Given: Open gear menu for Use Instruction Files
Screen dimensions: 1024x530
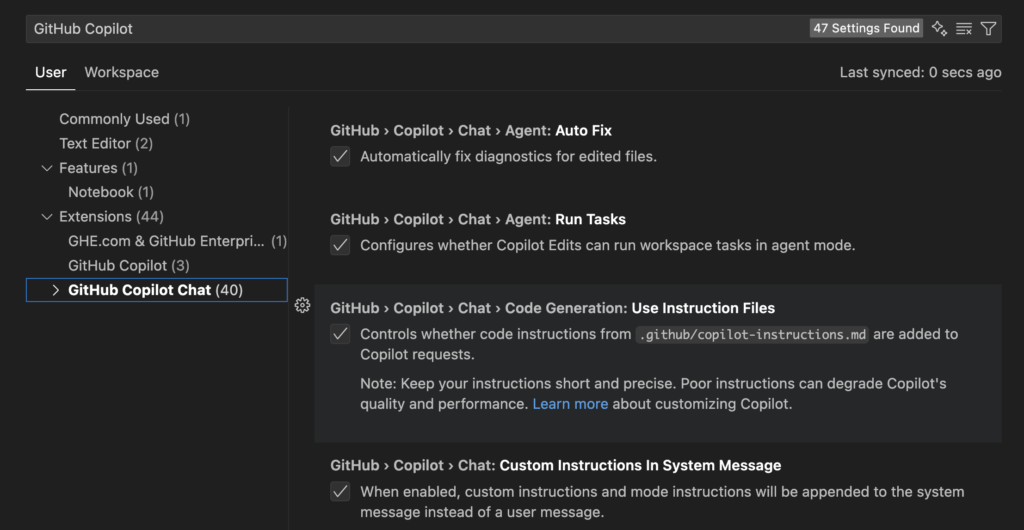Looking at the screenshot, I should click(x=302, y=305).
